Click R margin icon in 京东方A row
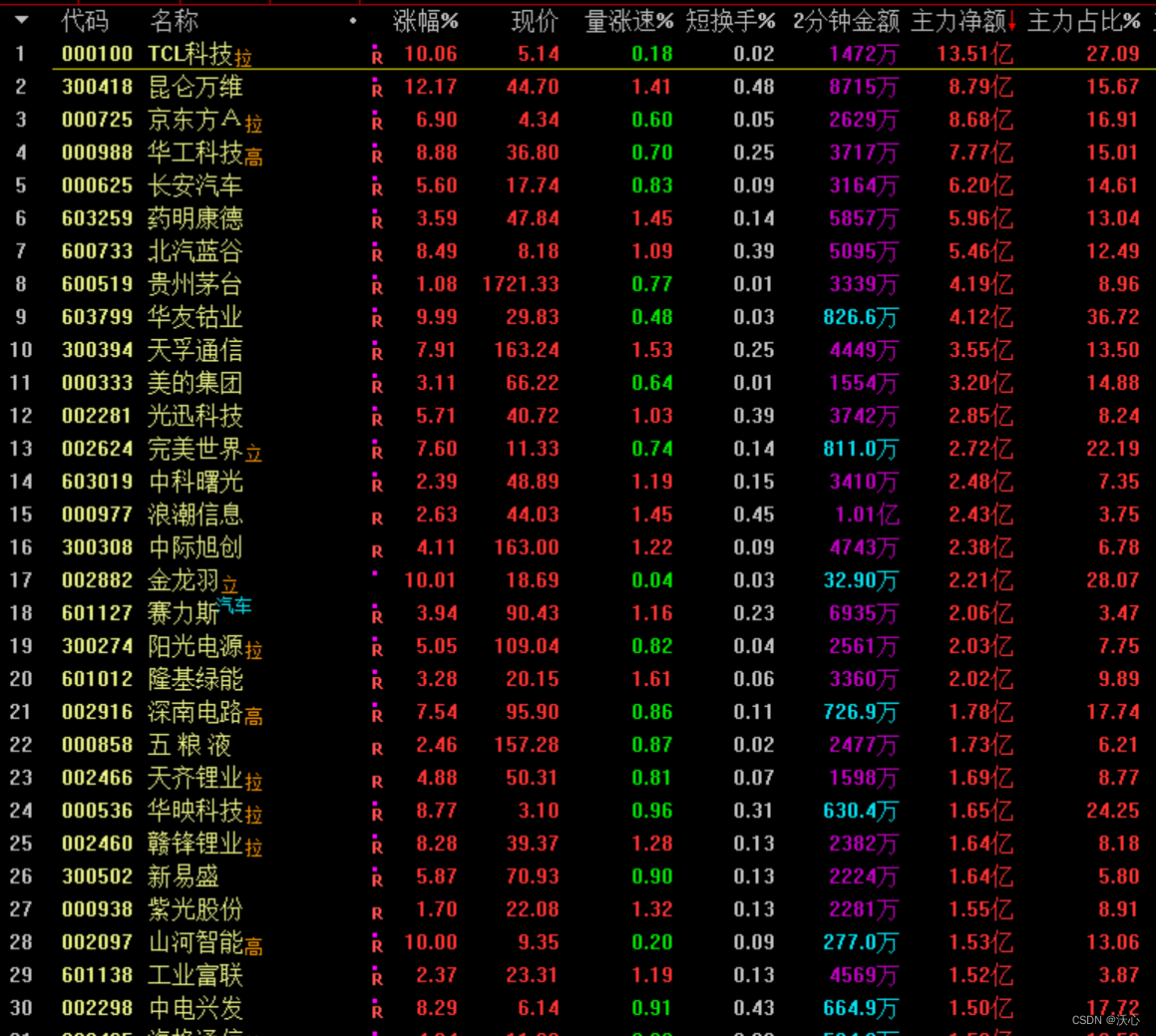Viewport: 1156px width, 1036px height. click(377, 123)
